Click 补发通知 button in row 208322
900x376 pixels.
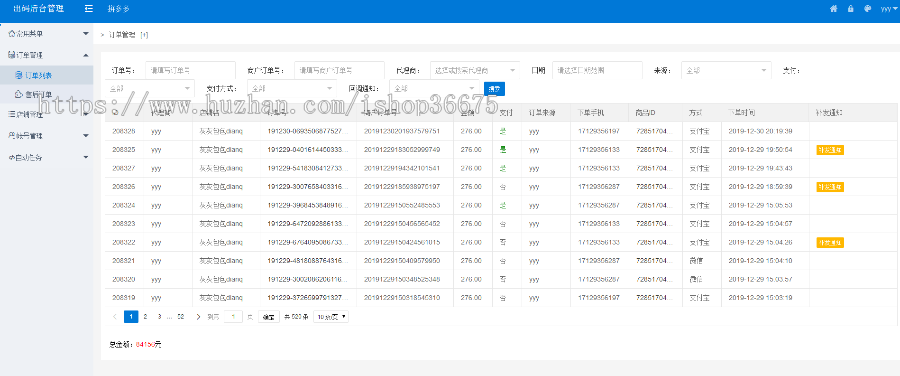coord(830,242)
